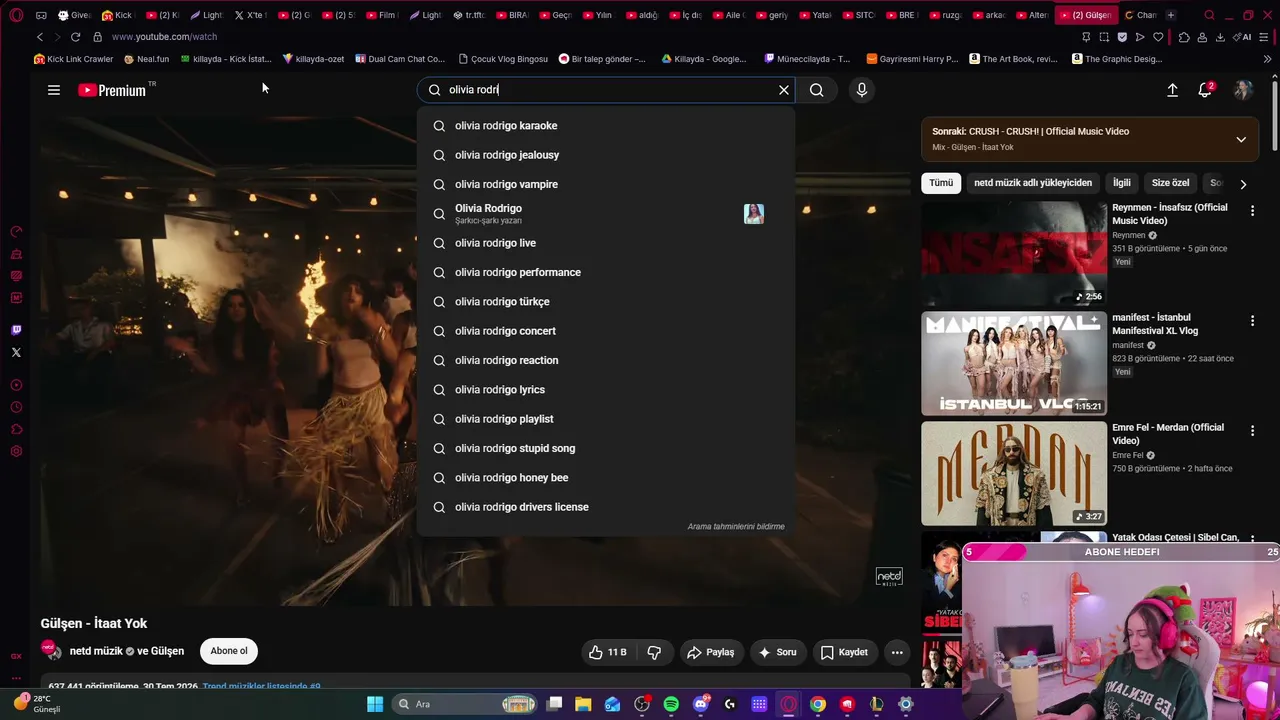Screen dimensions: 1280x720
Task: Pick 'olivia rodrigo reaction' suggestion
Action: click(606, 360)
